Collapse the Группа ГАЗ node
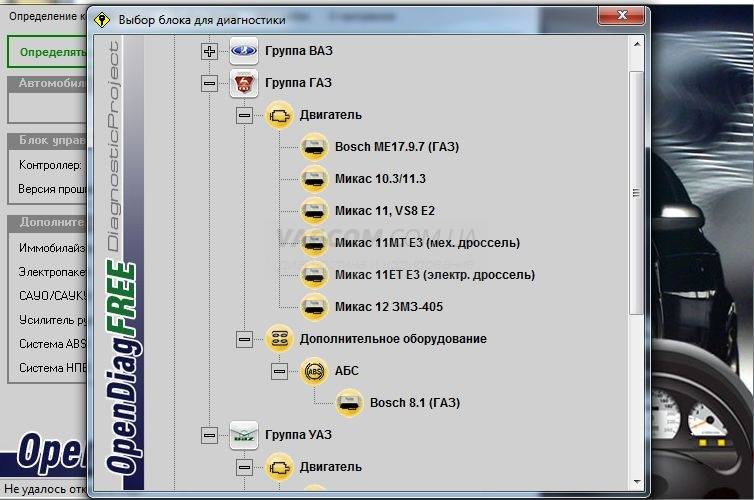754x500 pixels. [209, 83]
